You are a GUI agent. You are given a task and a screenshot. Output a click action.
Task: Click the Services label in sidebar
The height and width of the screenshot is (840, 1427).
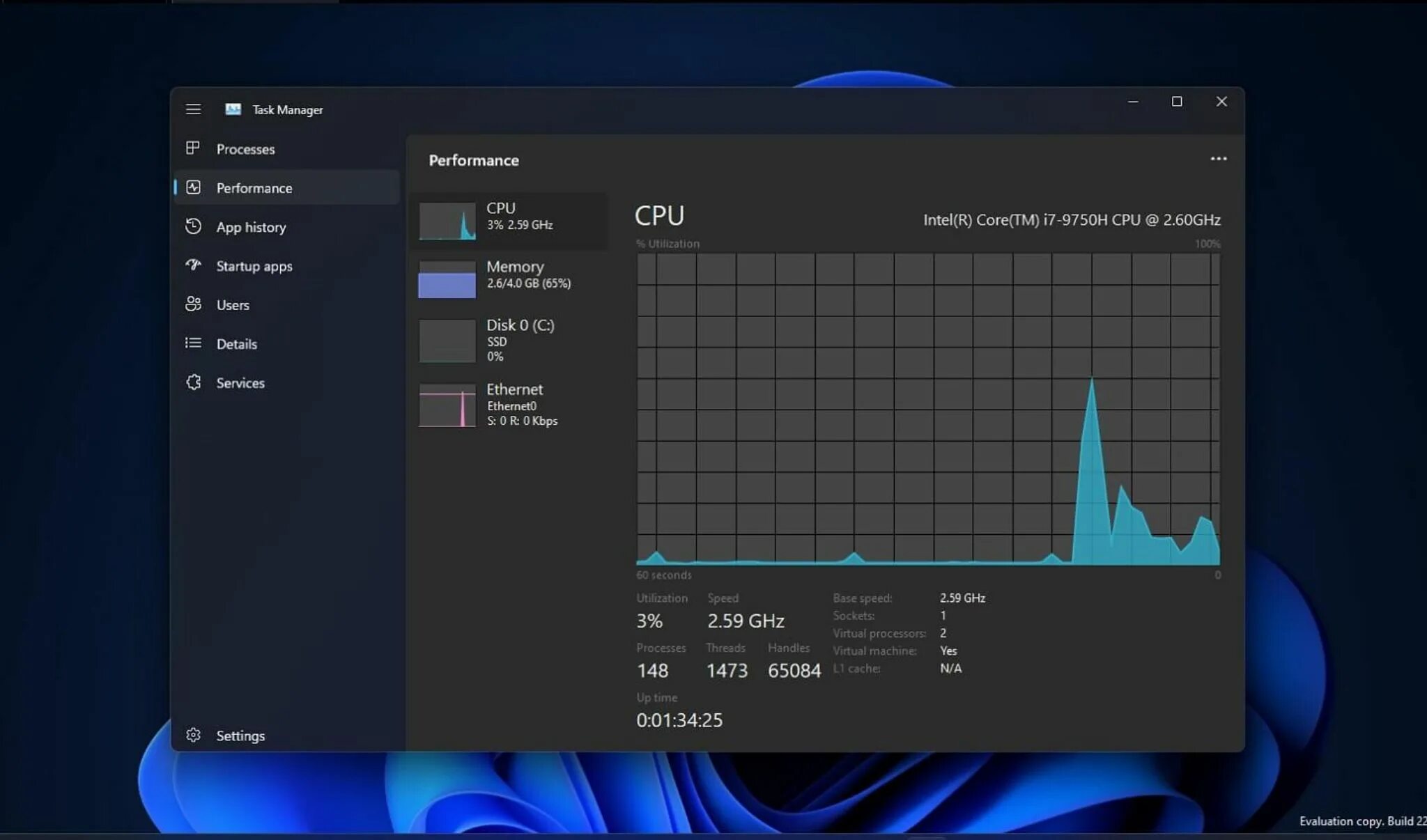(240, 382)
